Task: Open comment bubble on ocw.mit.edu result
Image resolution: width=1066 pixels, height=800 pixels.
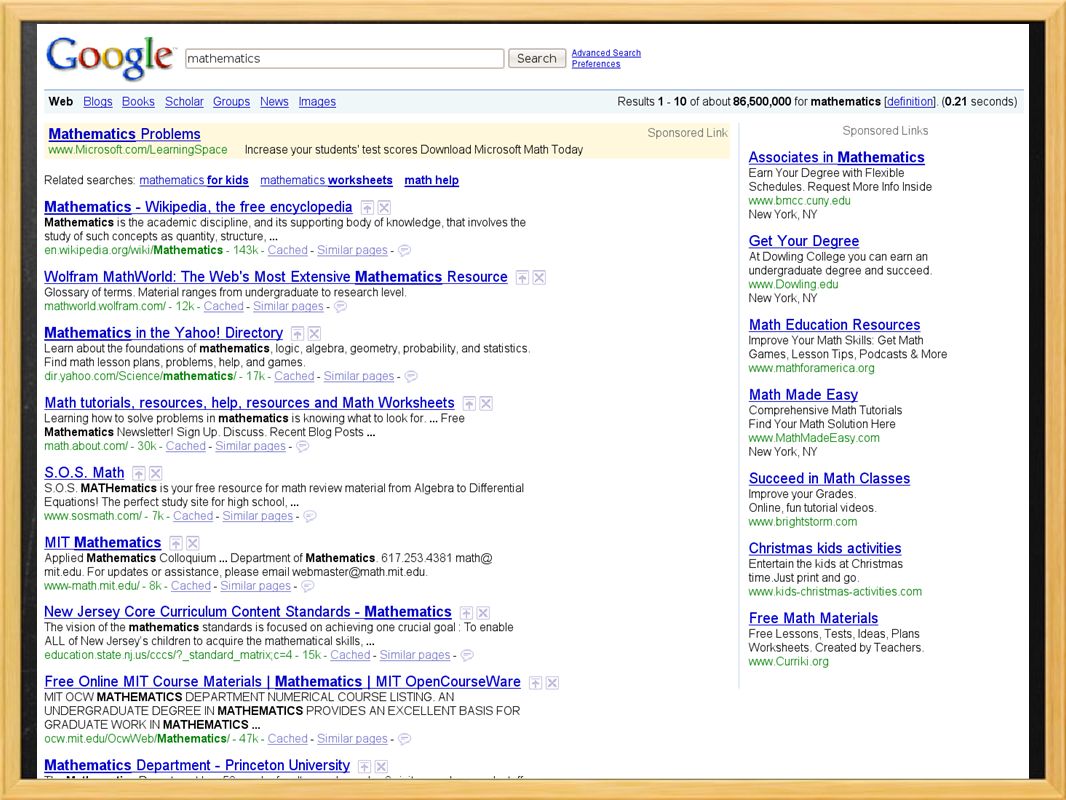Action: click(x=405, y=739)
